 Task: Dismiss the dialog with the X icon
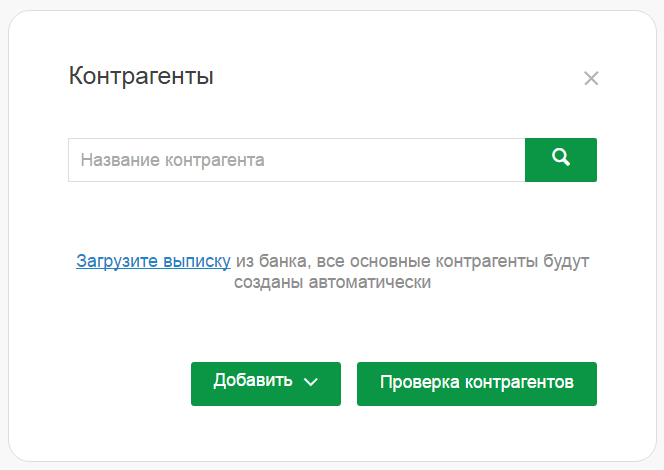(591, 78)
